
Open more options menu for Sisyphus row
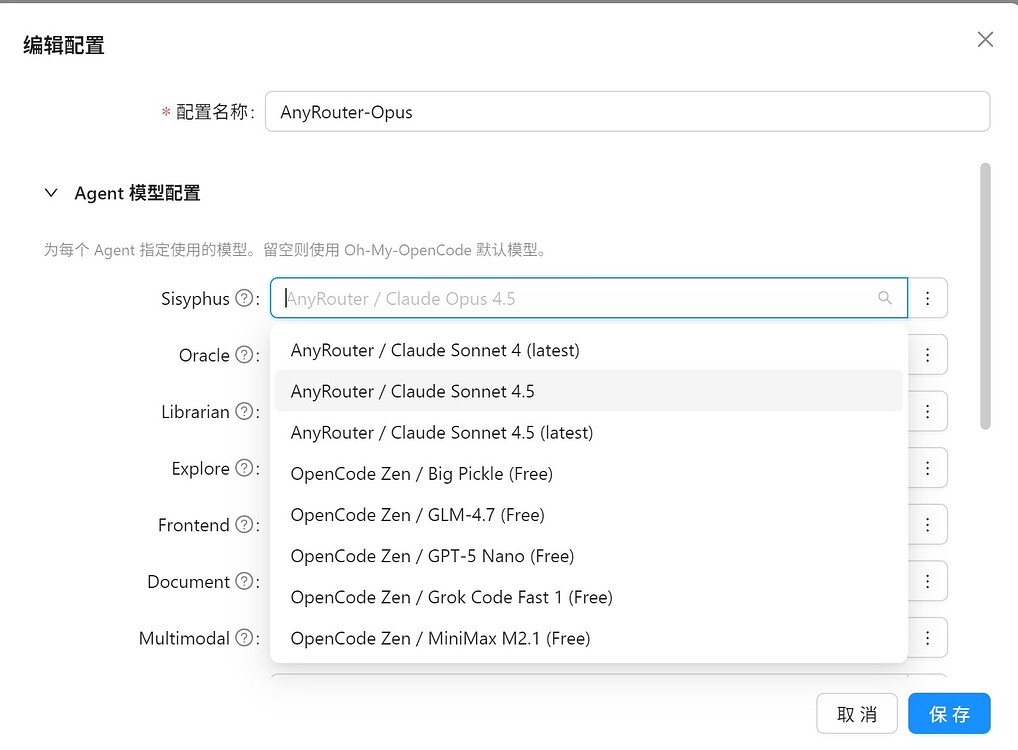tap(927, 298)
